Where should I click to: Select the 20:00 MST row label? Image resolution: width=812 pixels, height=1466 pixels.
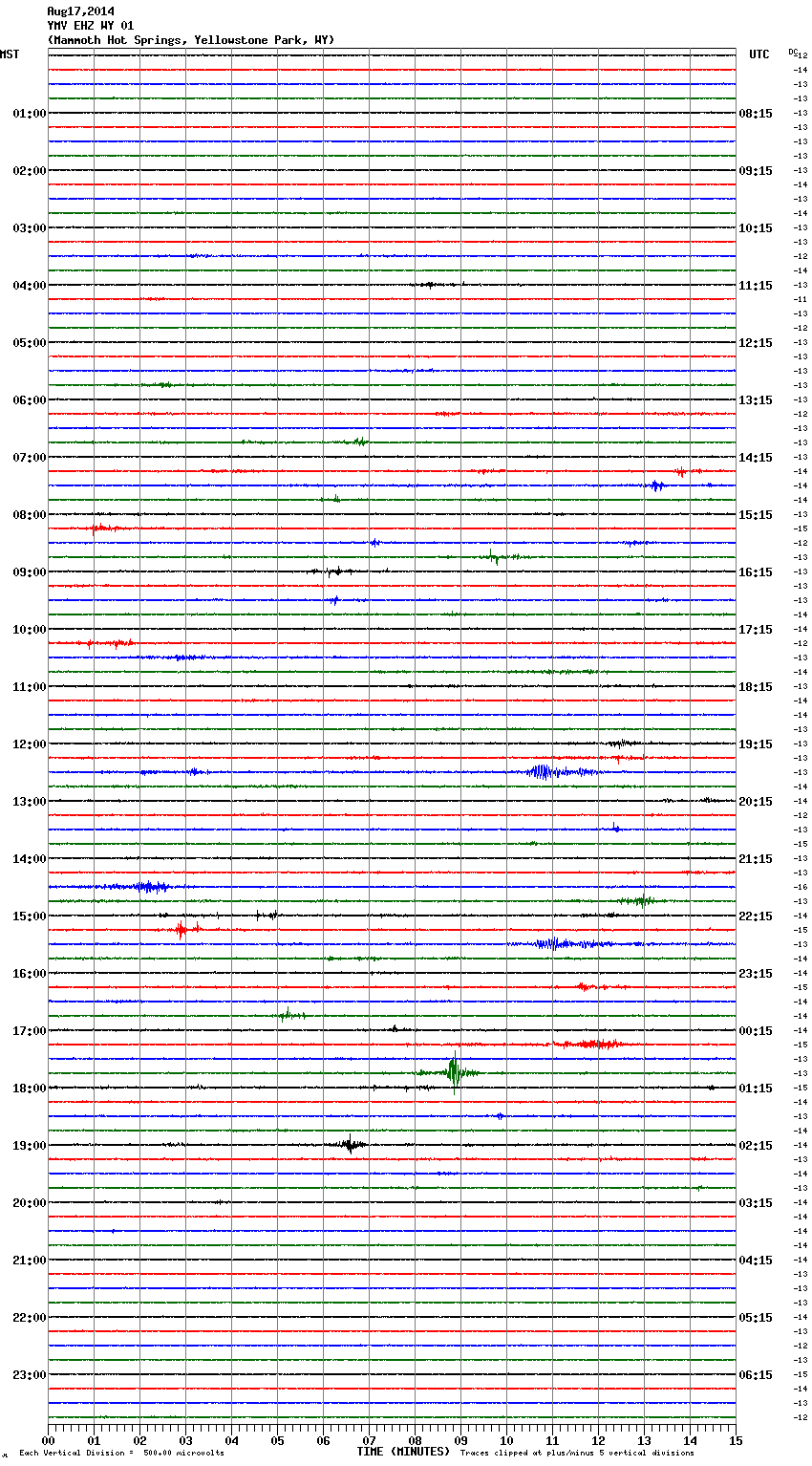click(x=30, y=1203)
